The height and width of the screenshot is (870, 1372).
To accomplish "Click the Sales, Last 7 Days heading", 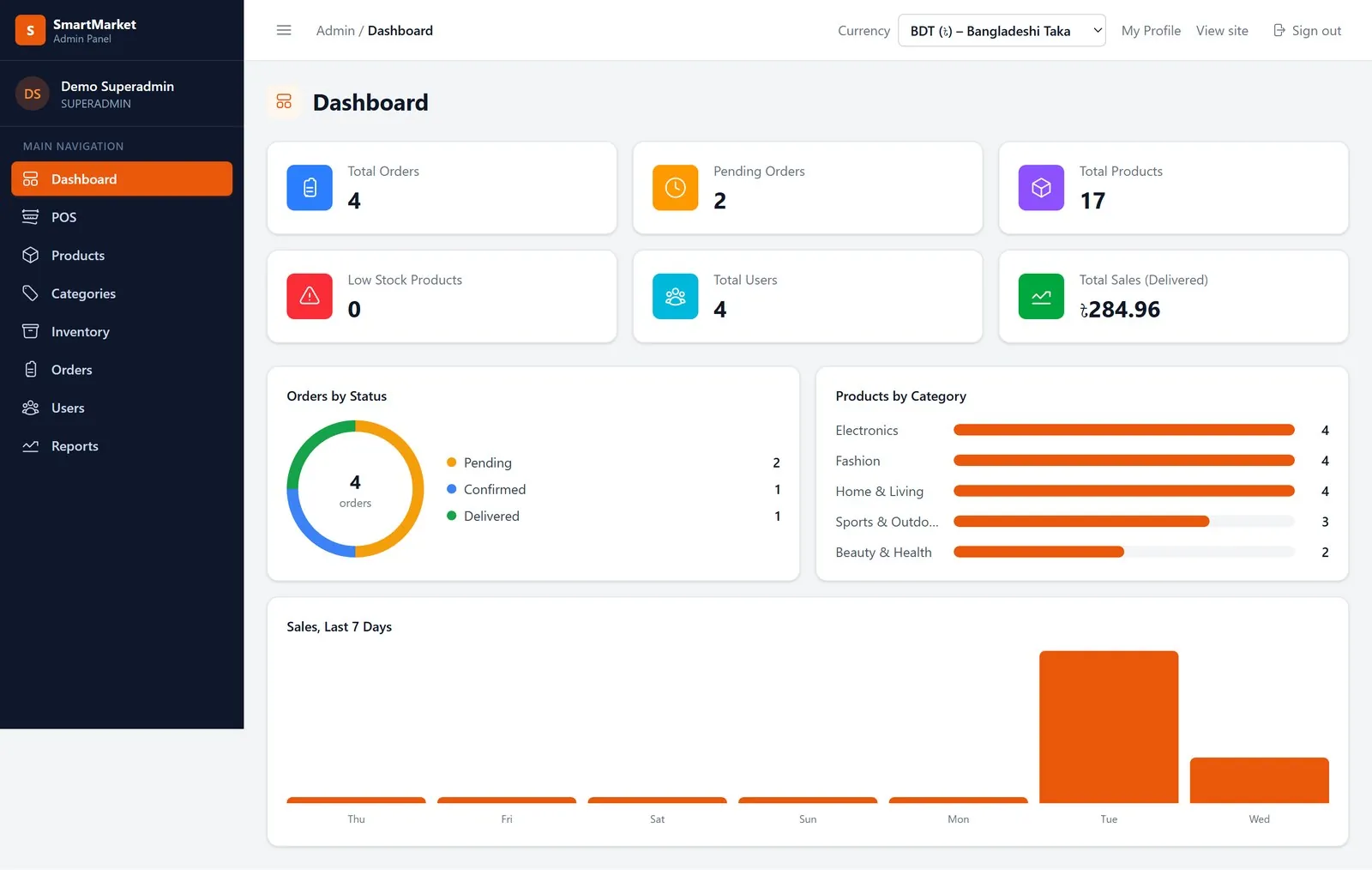I will point(339,626).
